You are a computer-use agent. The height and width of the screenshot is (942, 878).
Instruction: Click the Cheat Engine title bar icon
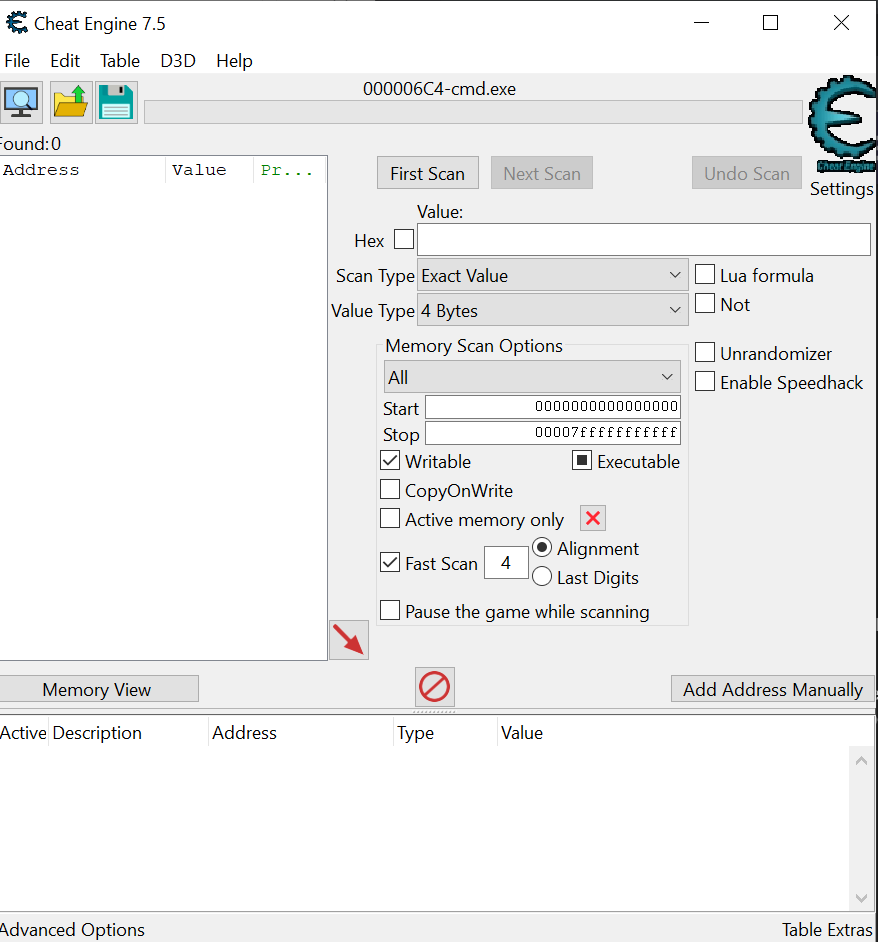(x=17, y=23)
